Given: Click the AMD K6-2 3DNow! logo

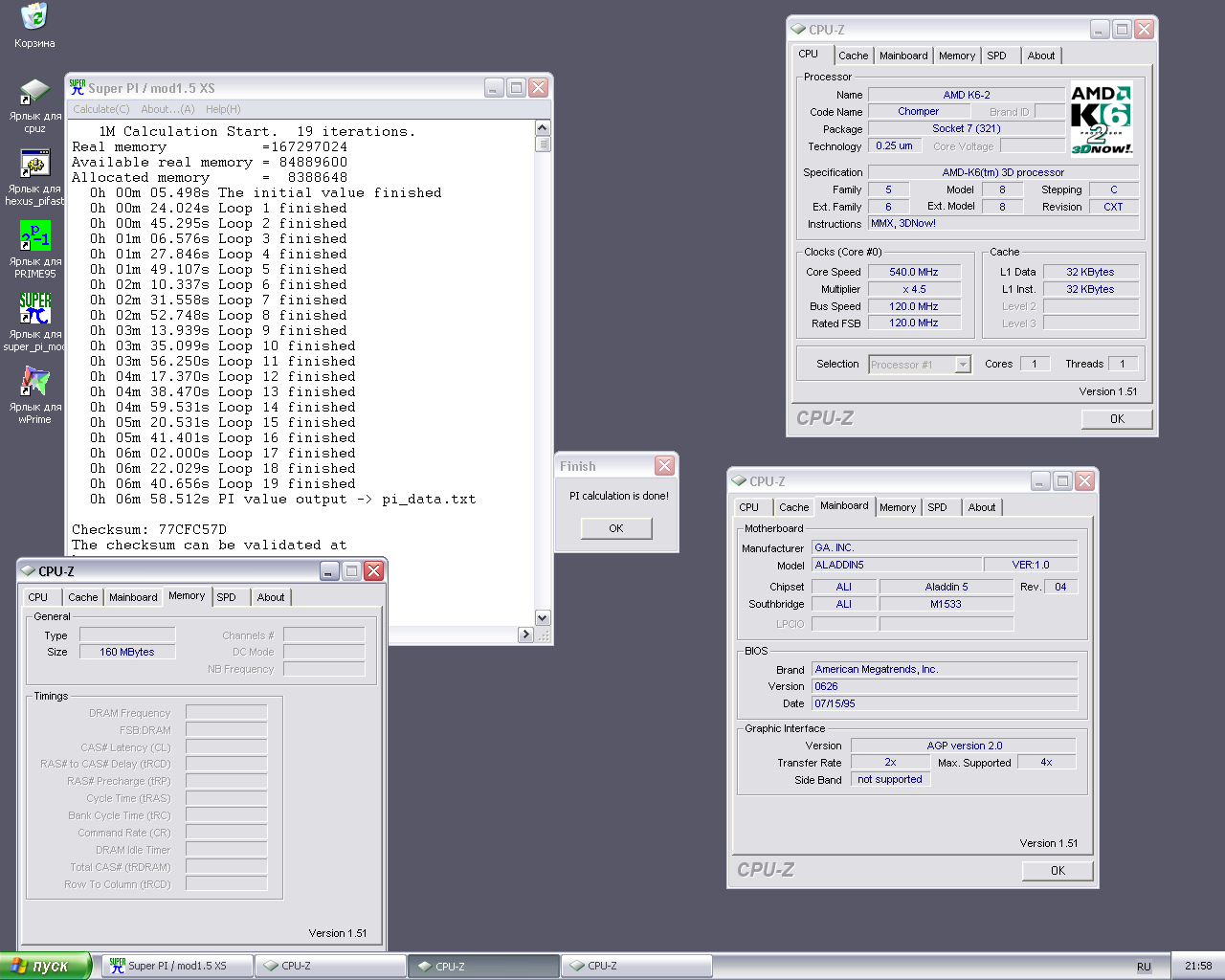Looking at the screenshot, I should tap(1101, 120).
